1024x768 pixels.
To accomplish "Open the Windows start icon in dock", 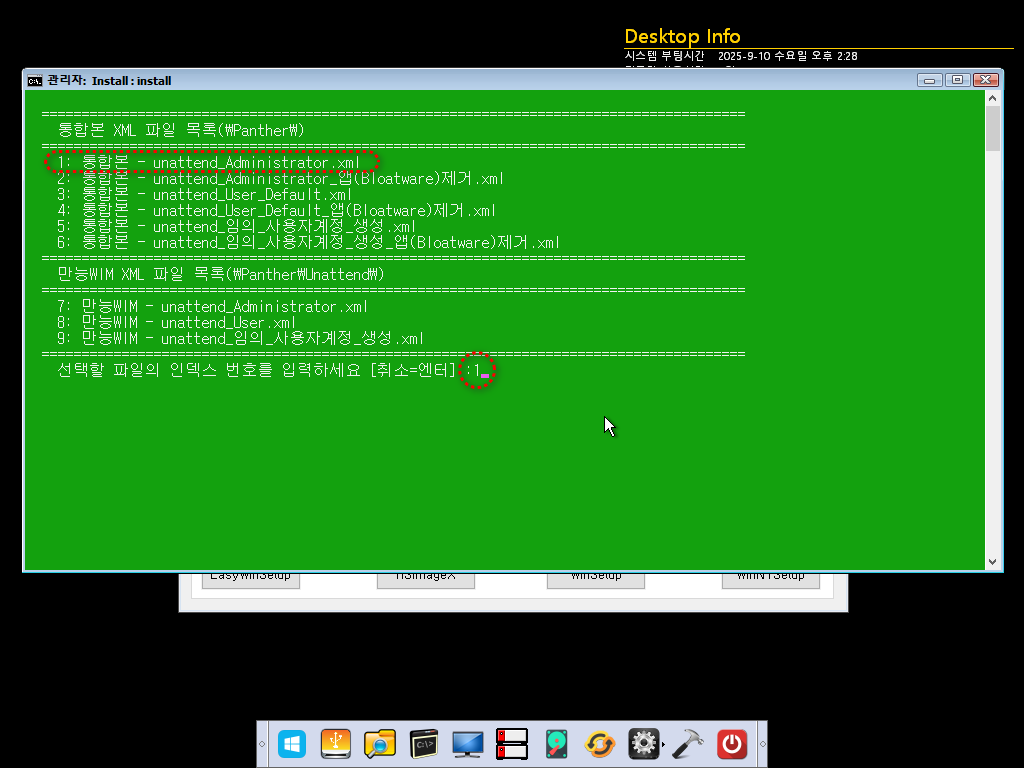I will (291, 744).
